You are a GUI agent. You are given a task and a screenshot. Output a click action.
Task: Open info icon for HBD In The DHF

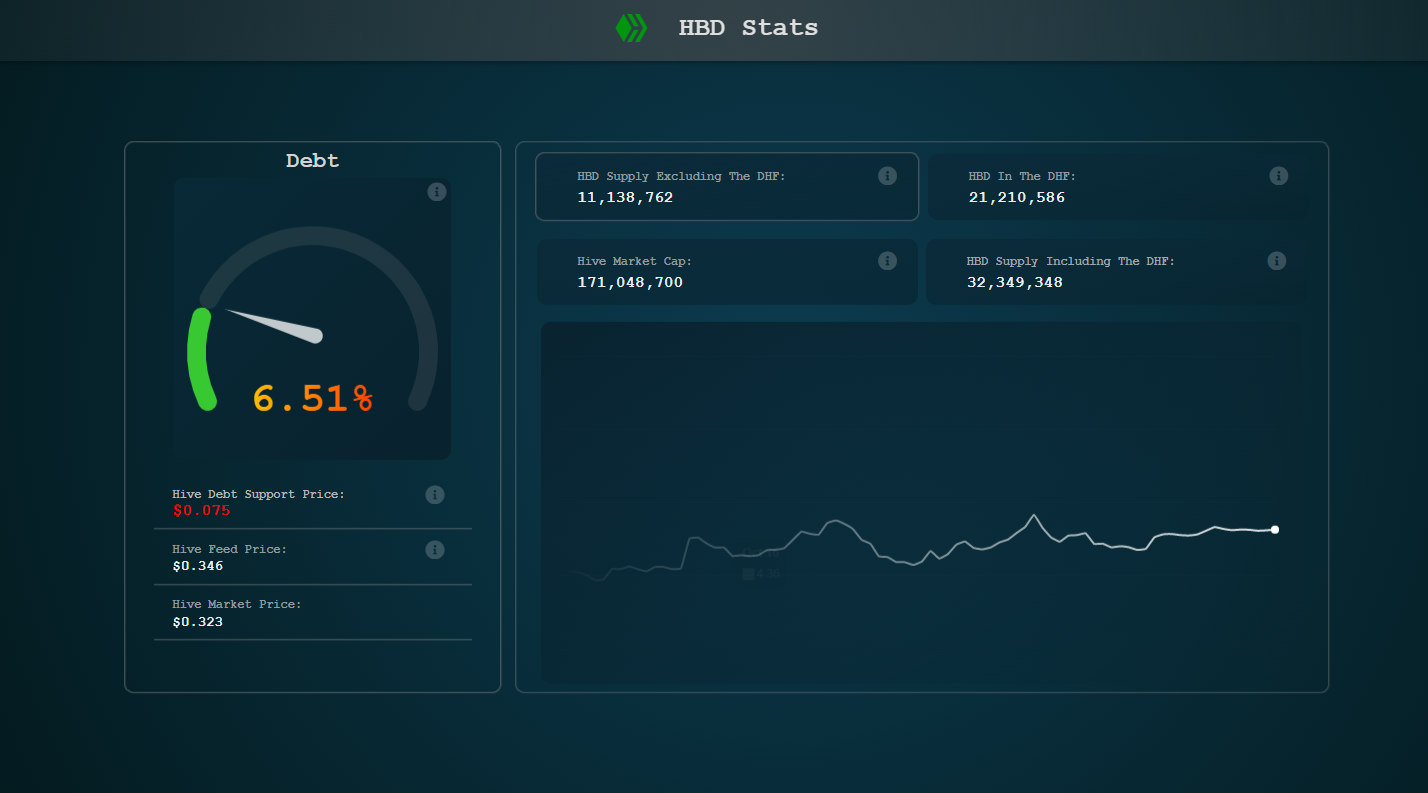(1279, 176)
